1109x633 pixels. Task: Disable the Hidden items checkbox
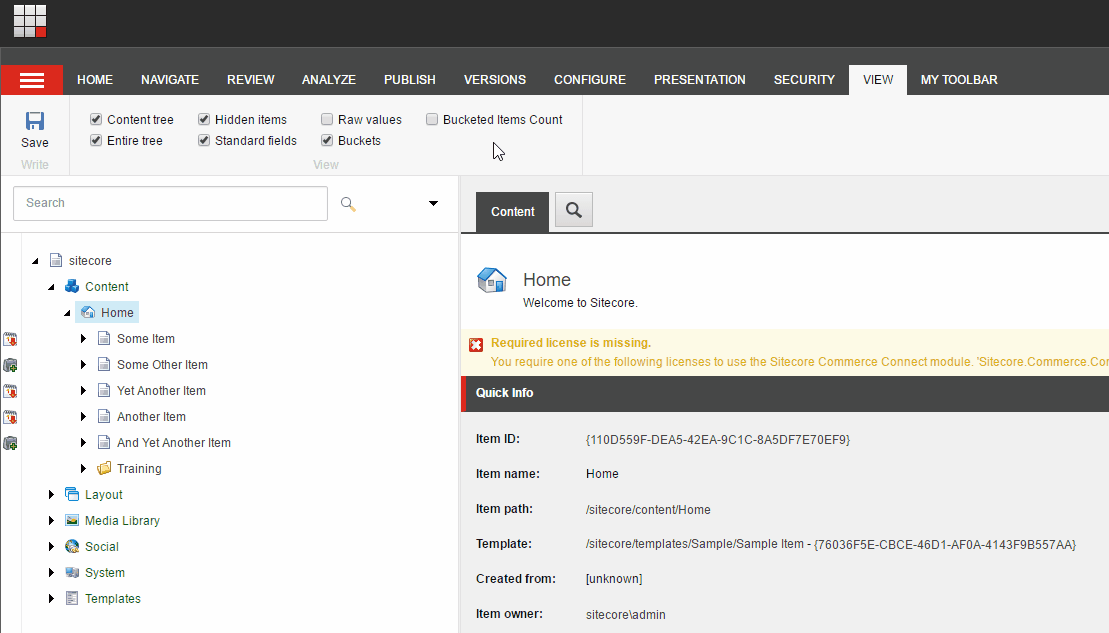(x=204, y=120)
